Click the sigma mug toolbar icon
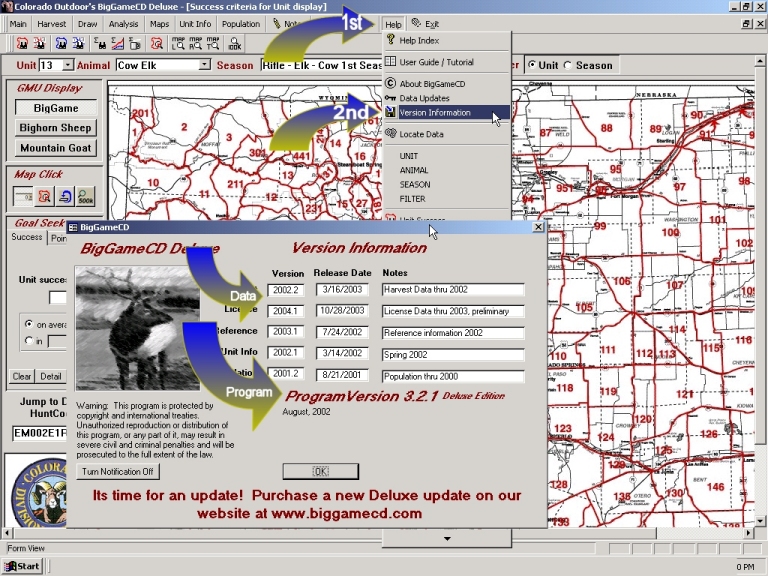The image size is (768, 576). [x=135, y=44]
